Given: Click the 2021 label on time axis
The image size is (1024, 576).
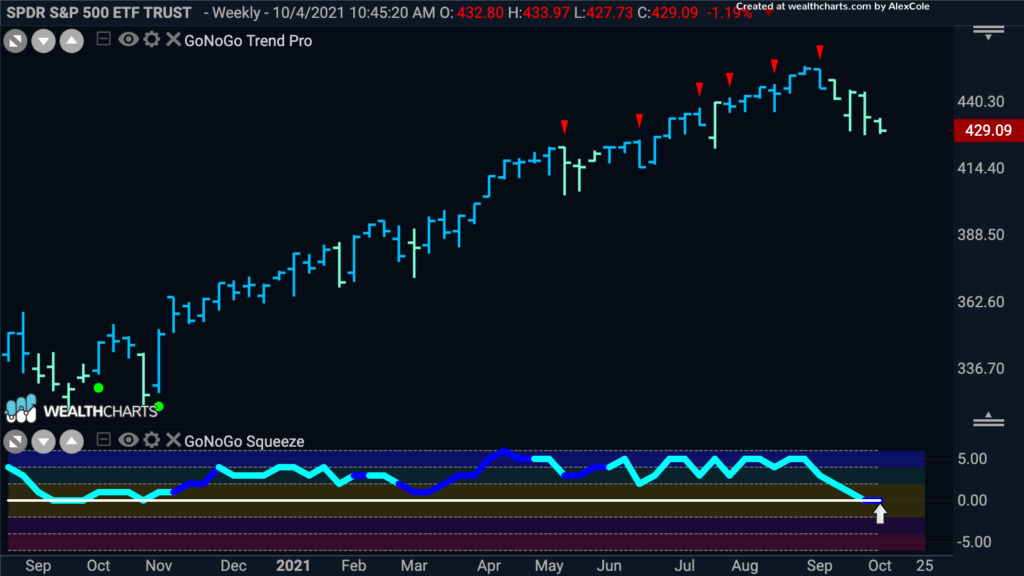Looking at the screenshot, I should point(293,566).
